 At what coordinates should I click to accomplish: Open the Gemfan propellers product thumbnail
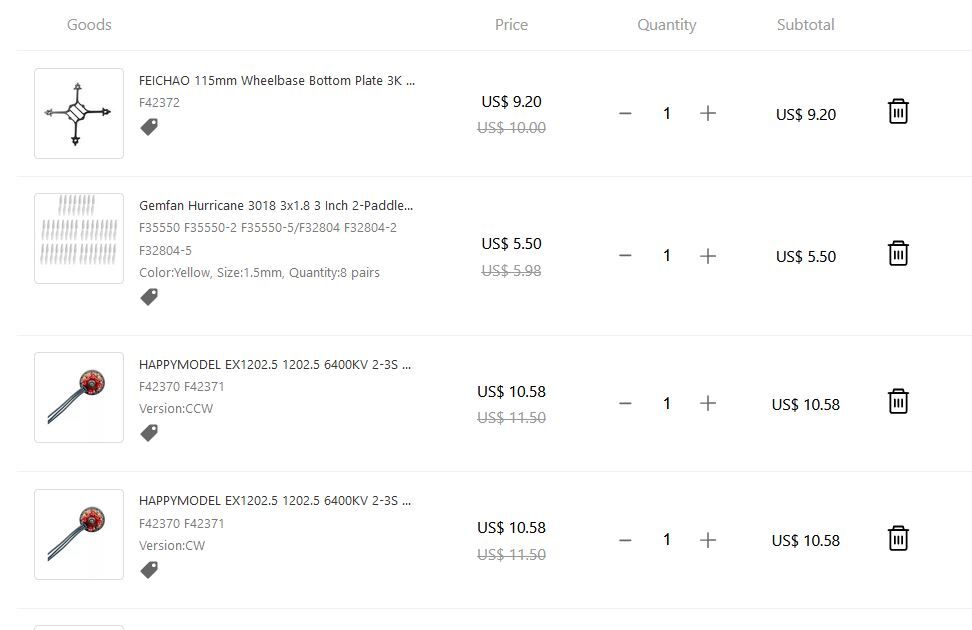tap(79, 238)
